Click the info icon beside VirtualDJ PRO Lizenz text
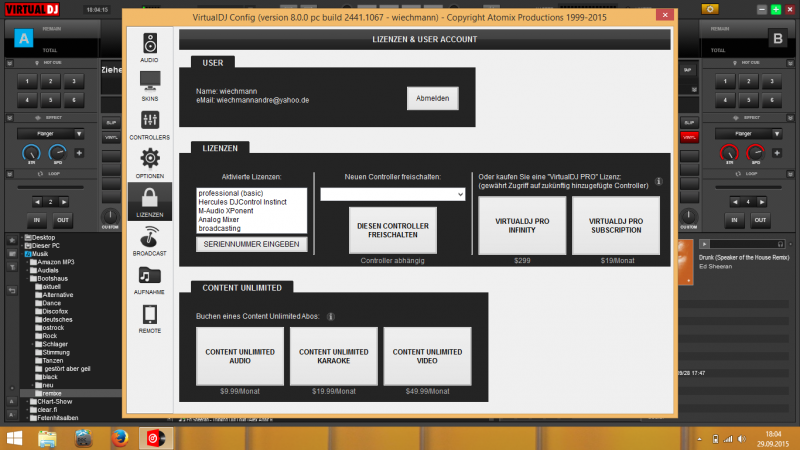 click(659, 181)
